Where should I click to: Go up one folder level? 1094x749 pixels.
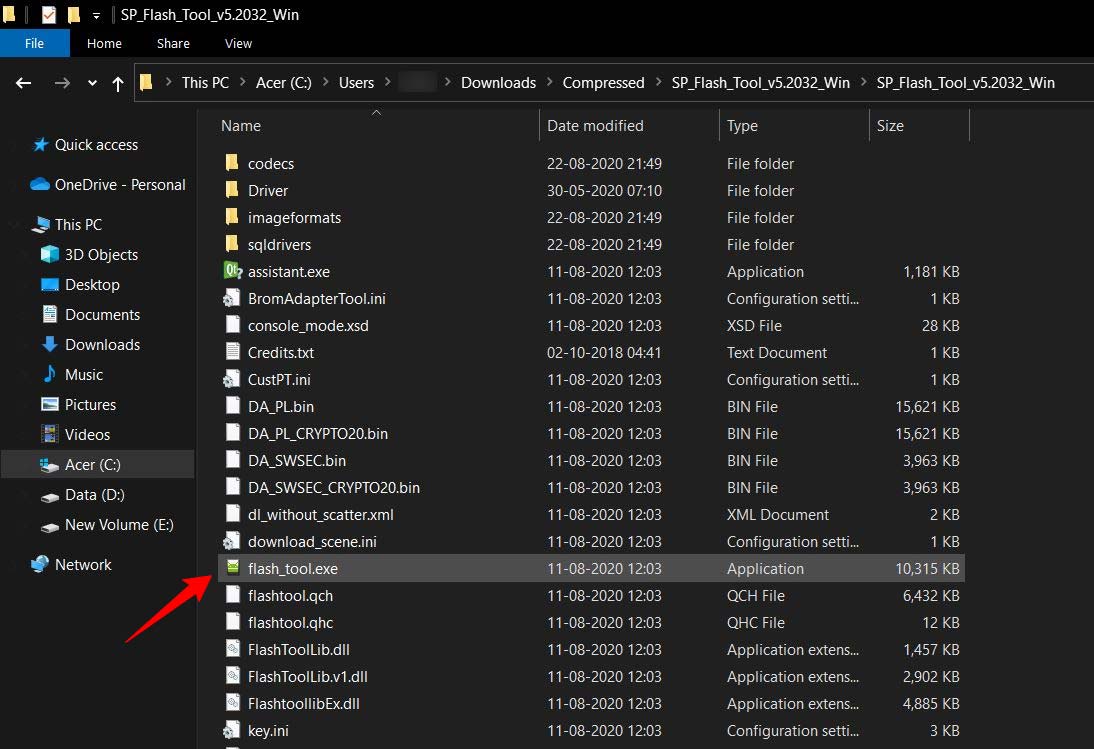tap(118, 84)
